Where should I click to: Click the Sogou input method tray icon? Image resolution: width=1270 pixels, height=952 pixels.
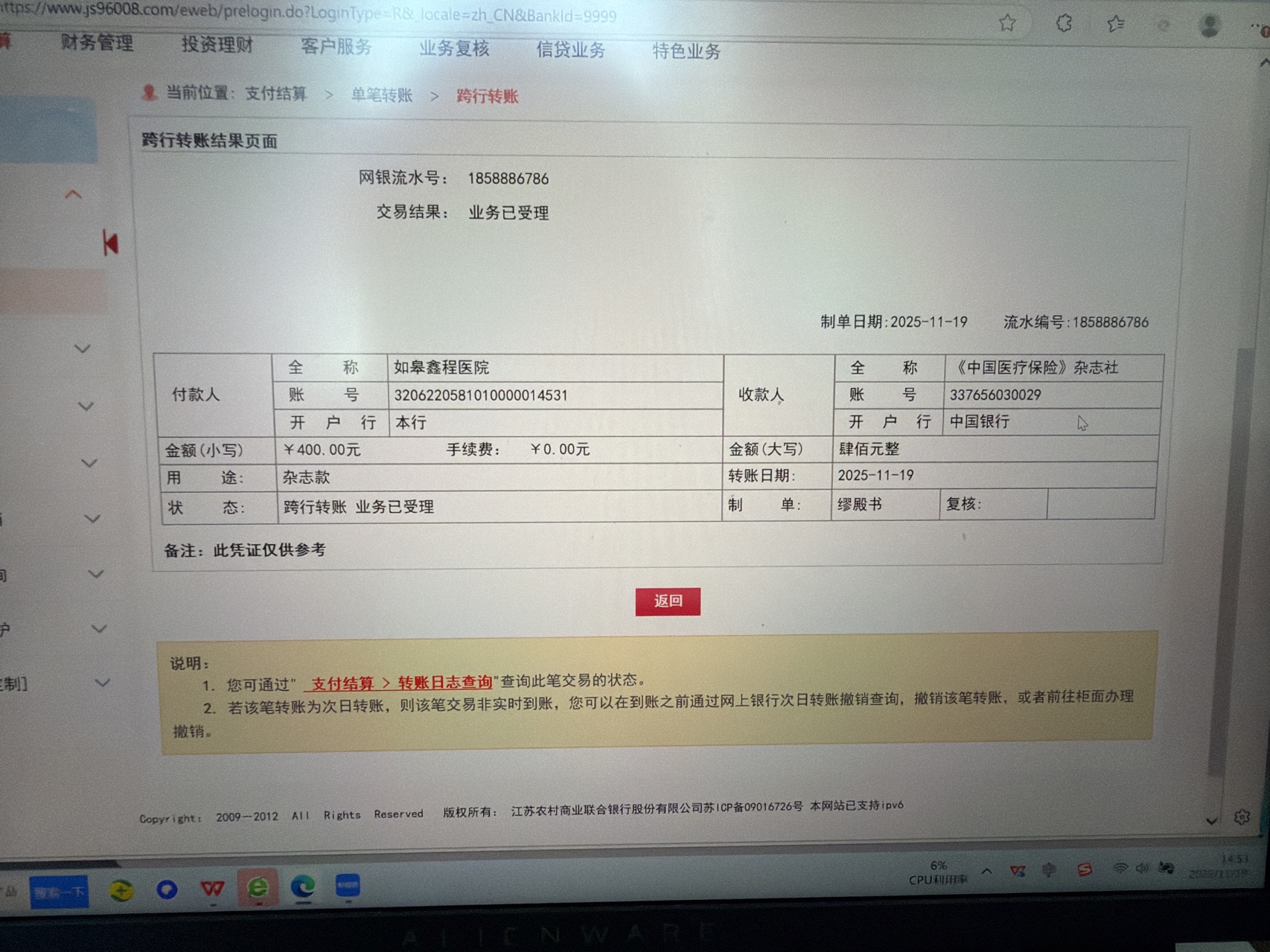[x=1085, y=869]
